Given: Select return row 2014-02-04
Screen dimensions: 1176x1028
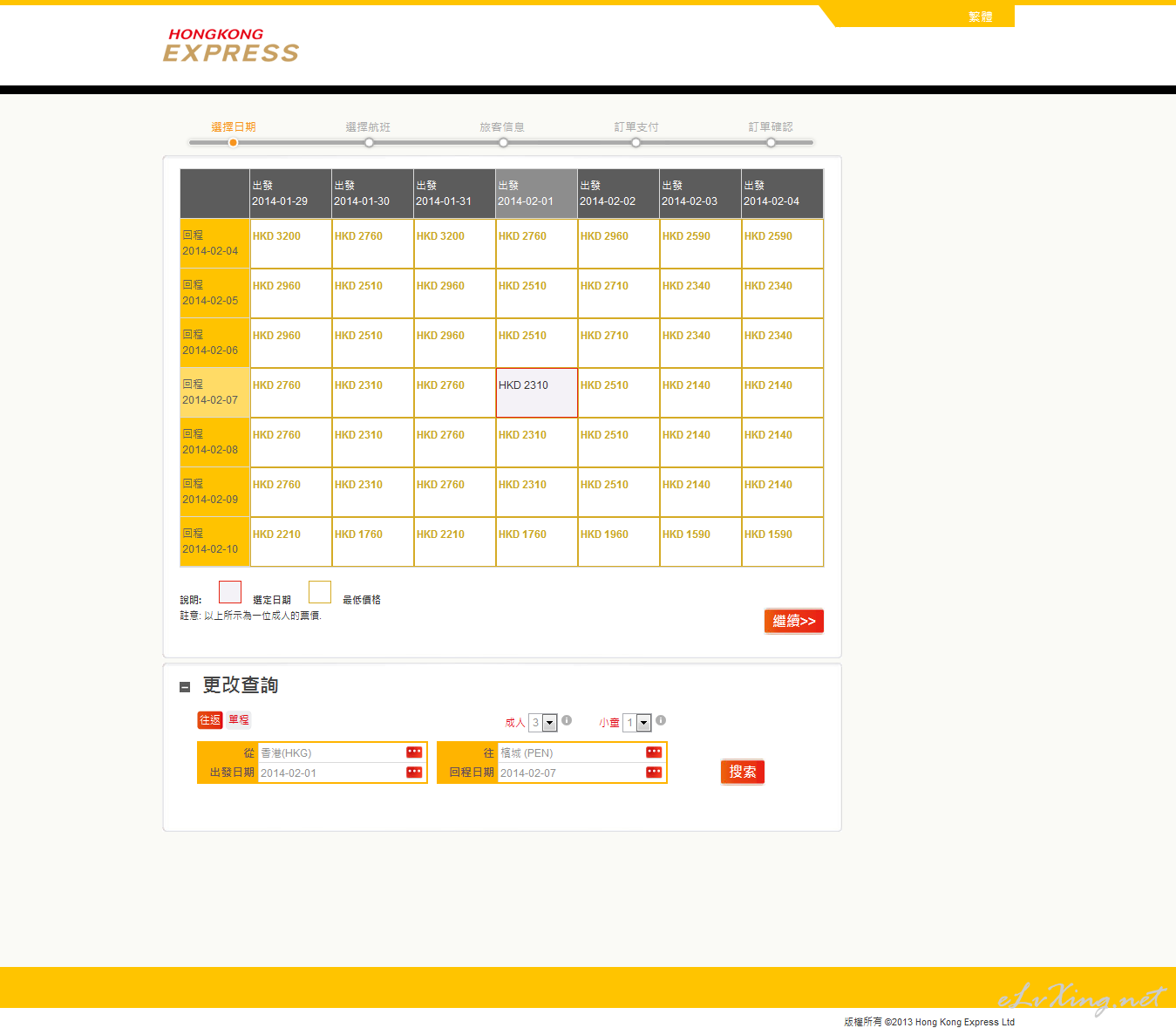Looking at the screenshot, I should pyautogui.click(x=214, y=243).
